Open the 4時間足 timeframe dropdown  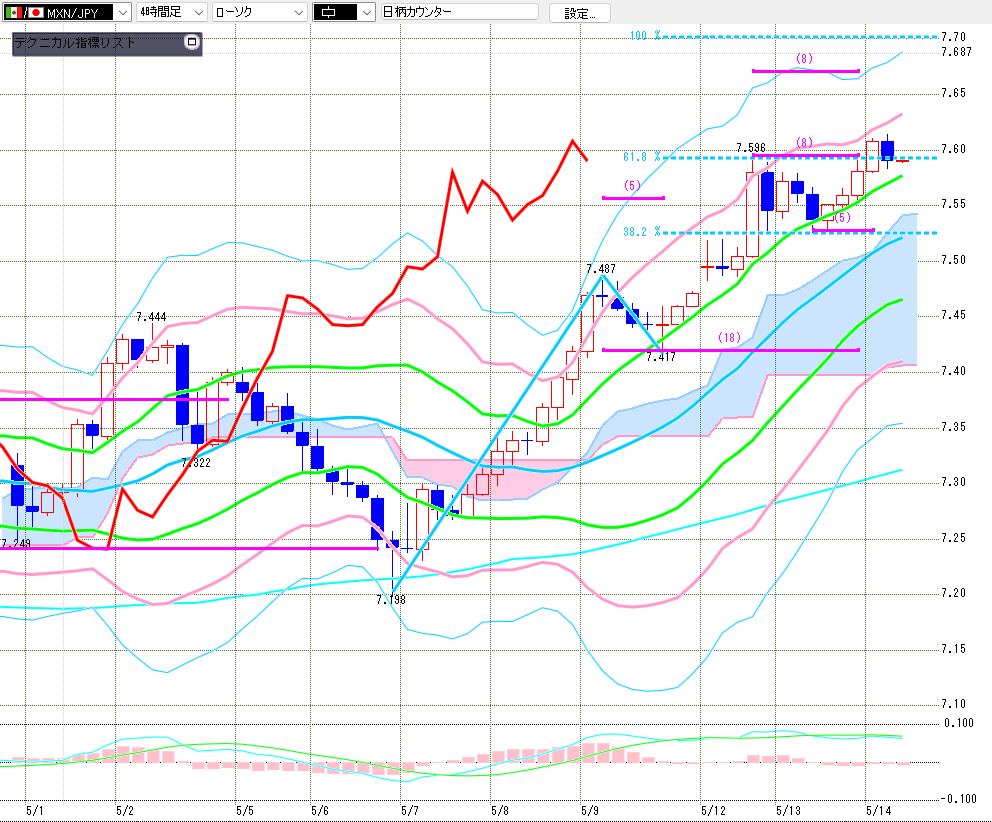click(x=171, y=12)
